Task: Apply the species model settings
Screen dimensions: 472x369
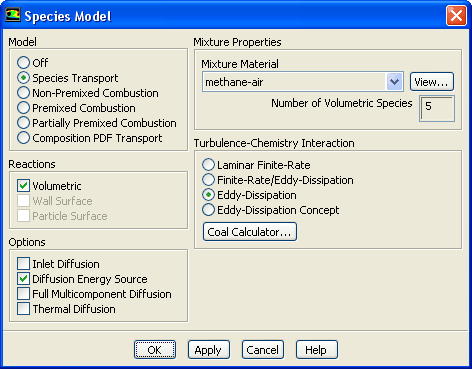Action: click(x=209, y=350)
